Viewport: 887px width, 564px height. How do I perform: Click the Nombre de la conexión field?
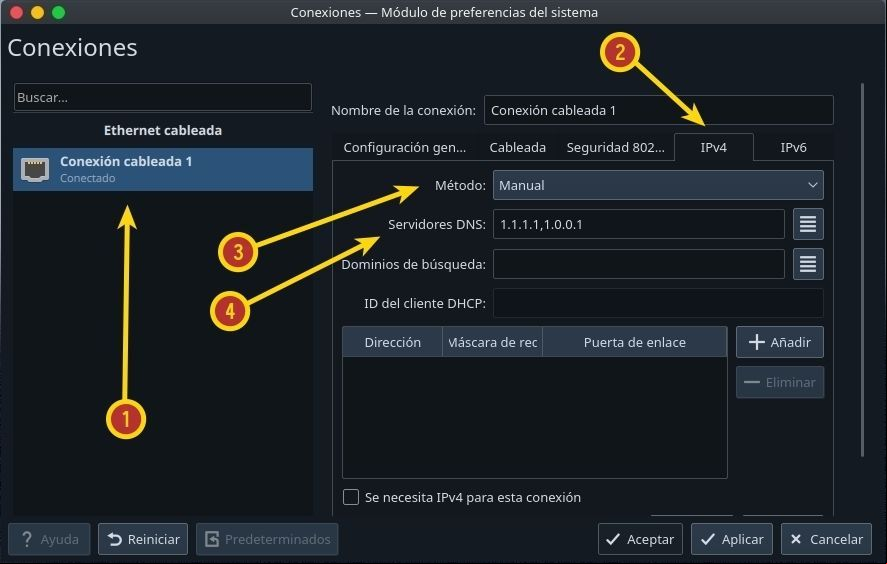(658, 110)
